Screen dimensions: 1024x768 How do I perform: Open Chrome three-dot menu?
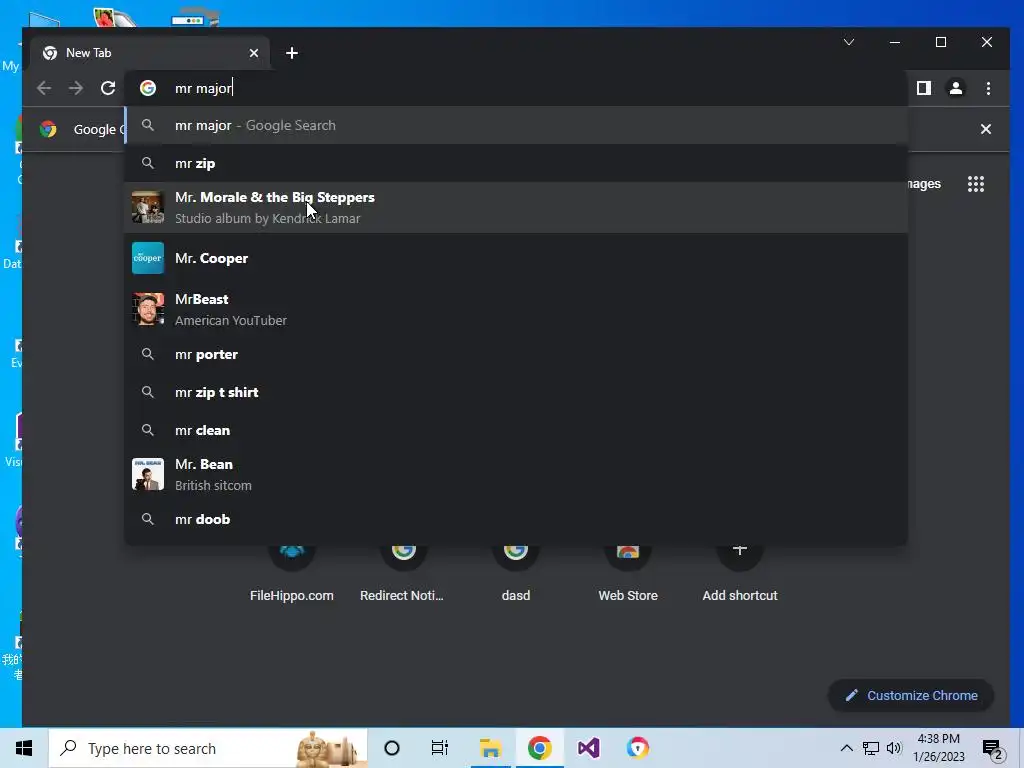click(988, 88)
